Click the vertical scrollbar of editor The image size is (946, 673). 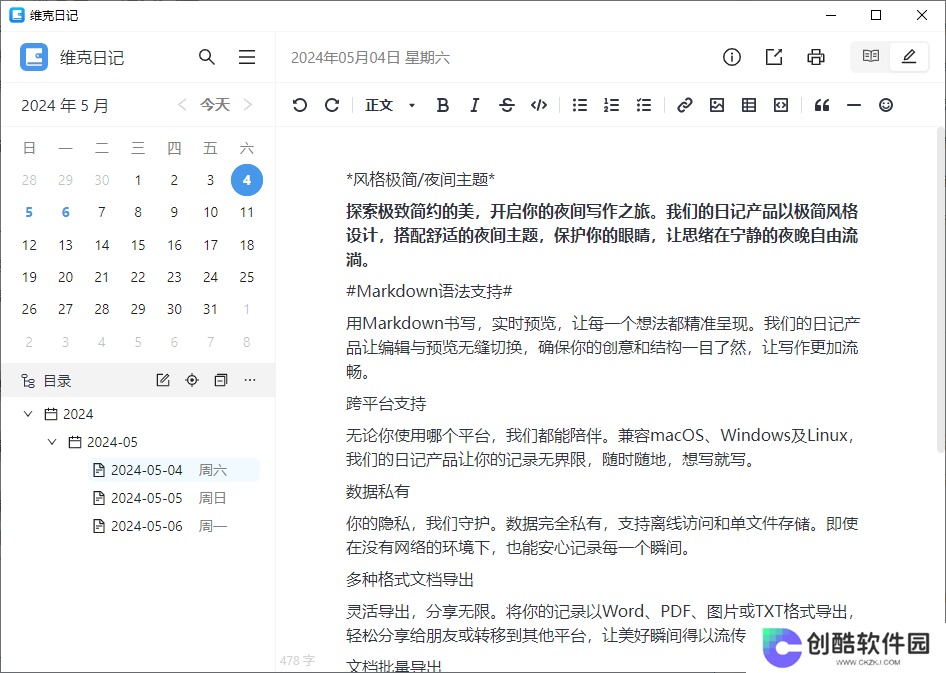(941, 289)
